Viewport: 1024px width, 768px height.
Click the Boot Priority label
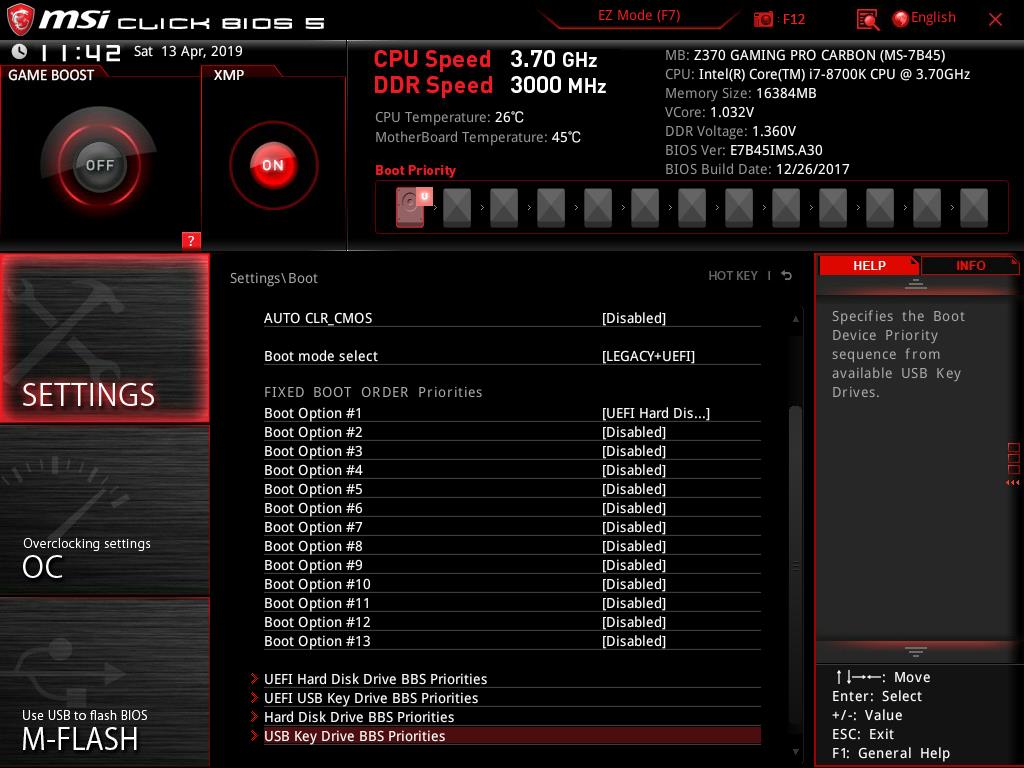415,170
